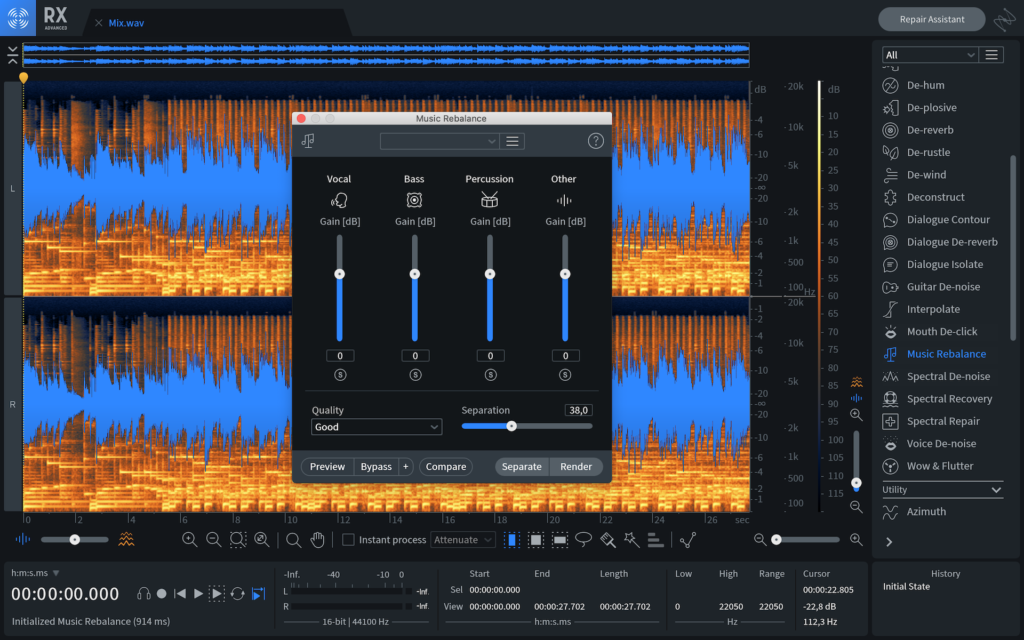Image resolution: width=1024 pixels, height=640 pixels.
Task: Solo the Percussion channel
Action: 490,375
